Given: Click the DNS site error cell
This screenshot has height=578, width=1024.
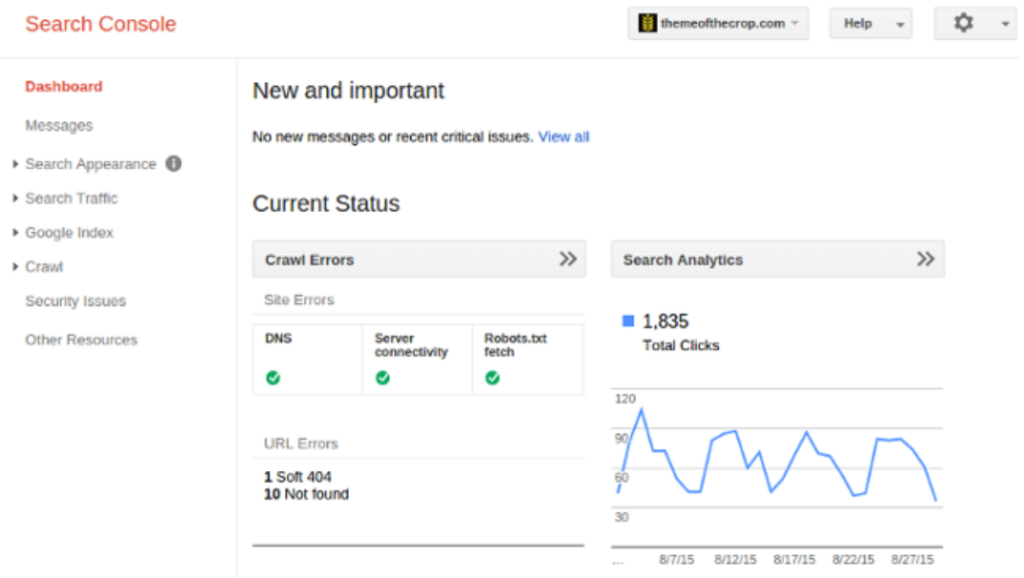Looking at the screenshot, I should (x=308, y=359).
